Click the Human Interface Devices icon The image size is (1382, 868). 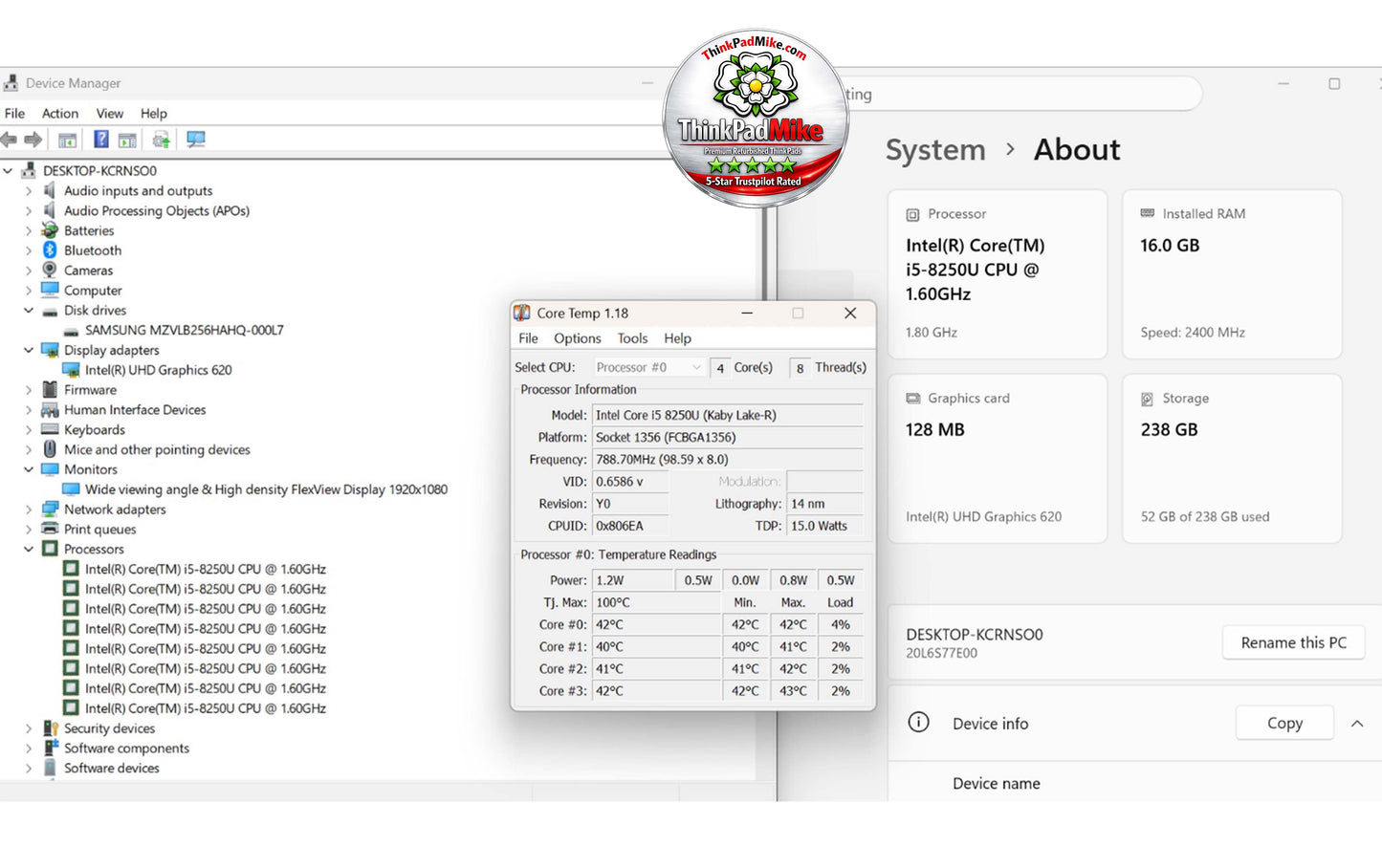50,410
